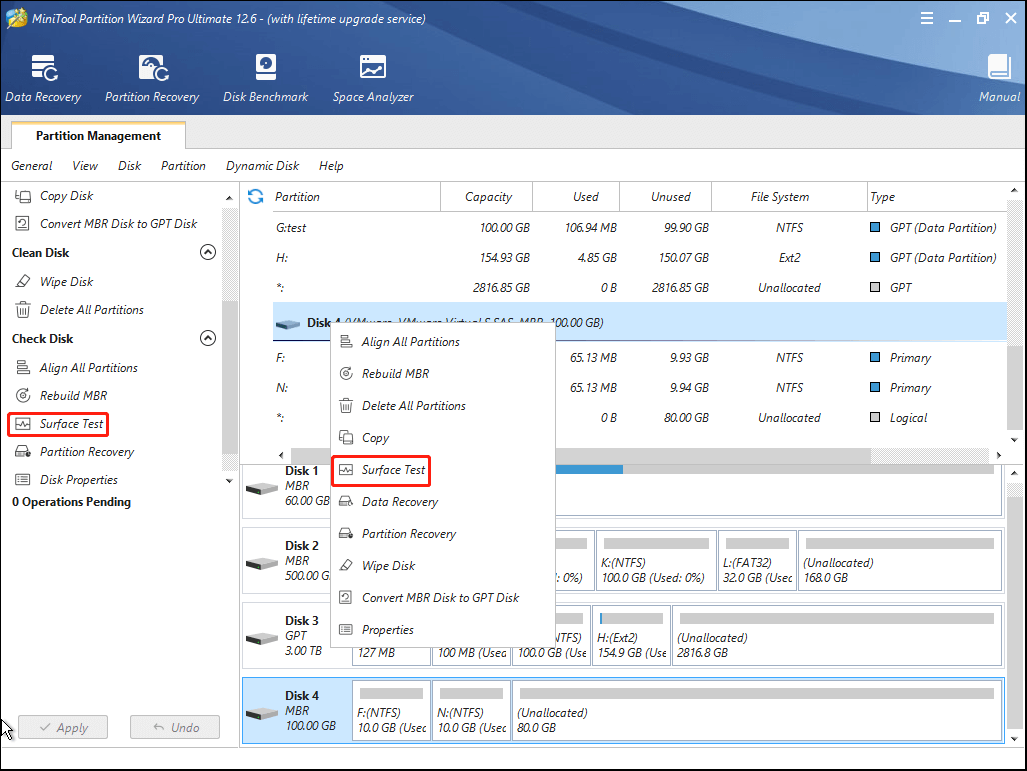Screen dimensions: 1027x771
Task: Select Align All Partitions in the sidebar
Action: [77, 368]
